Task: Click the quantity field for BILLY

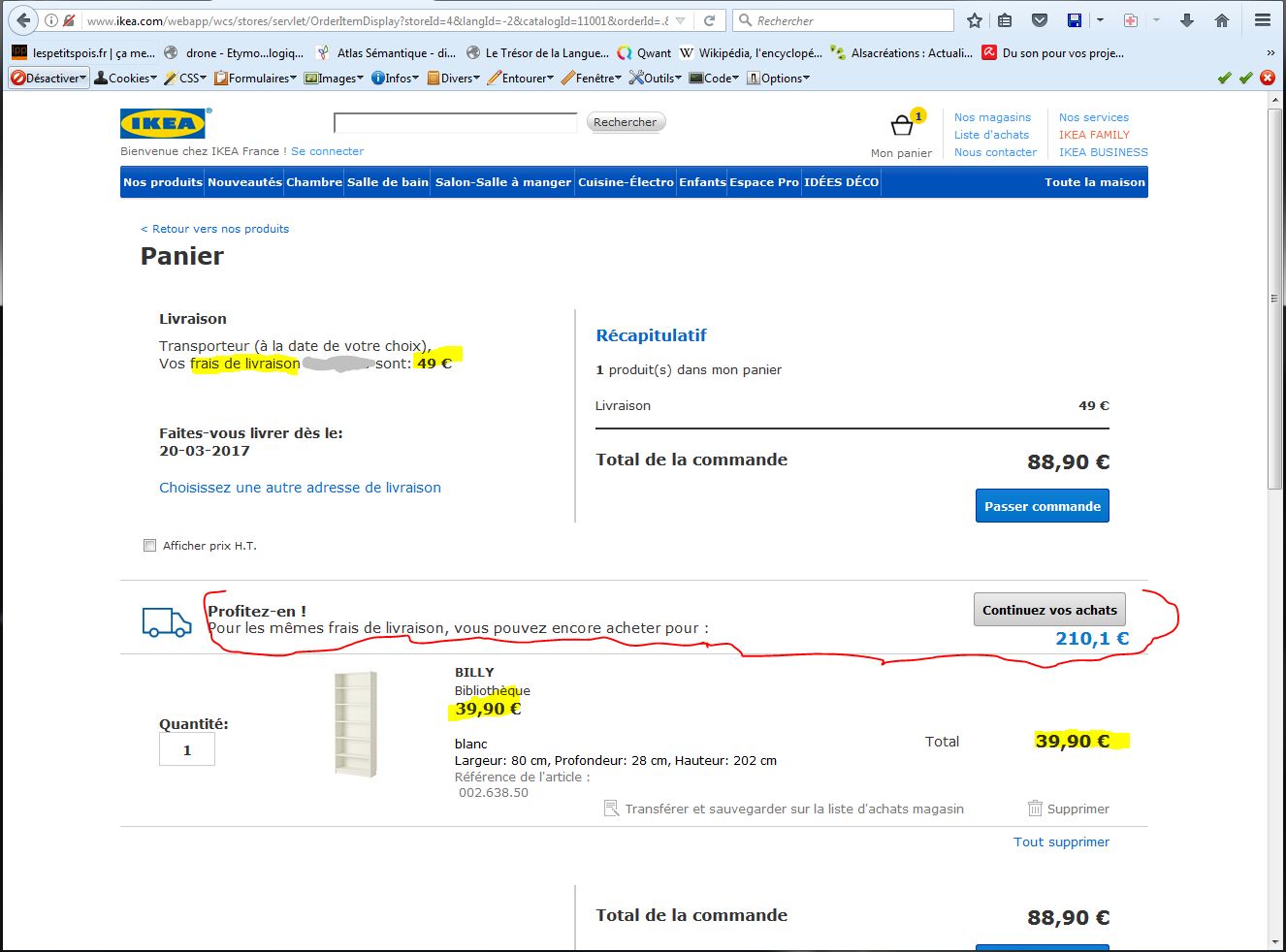Action: coord(187,749)
